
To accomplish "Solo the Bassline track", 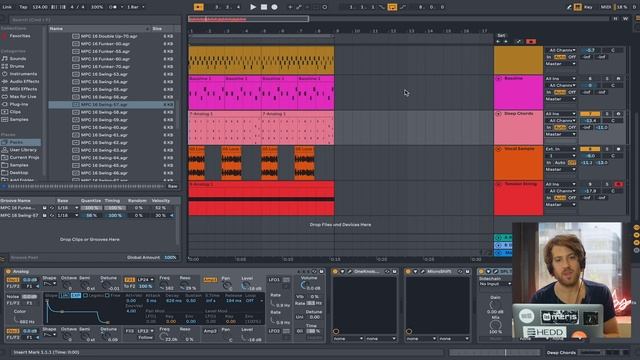I will [607, 78].
